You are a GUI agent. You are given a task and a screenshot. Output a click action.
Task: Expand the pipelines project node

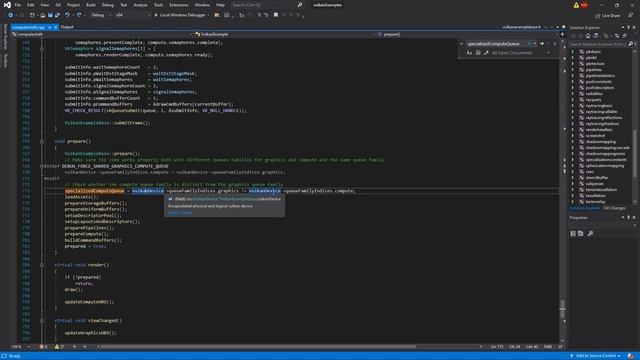[x=573, y=70]
